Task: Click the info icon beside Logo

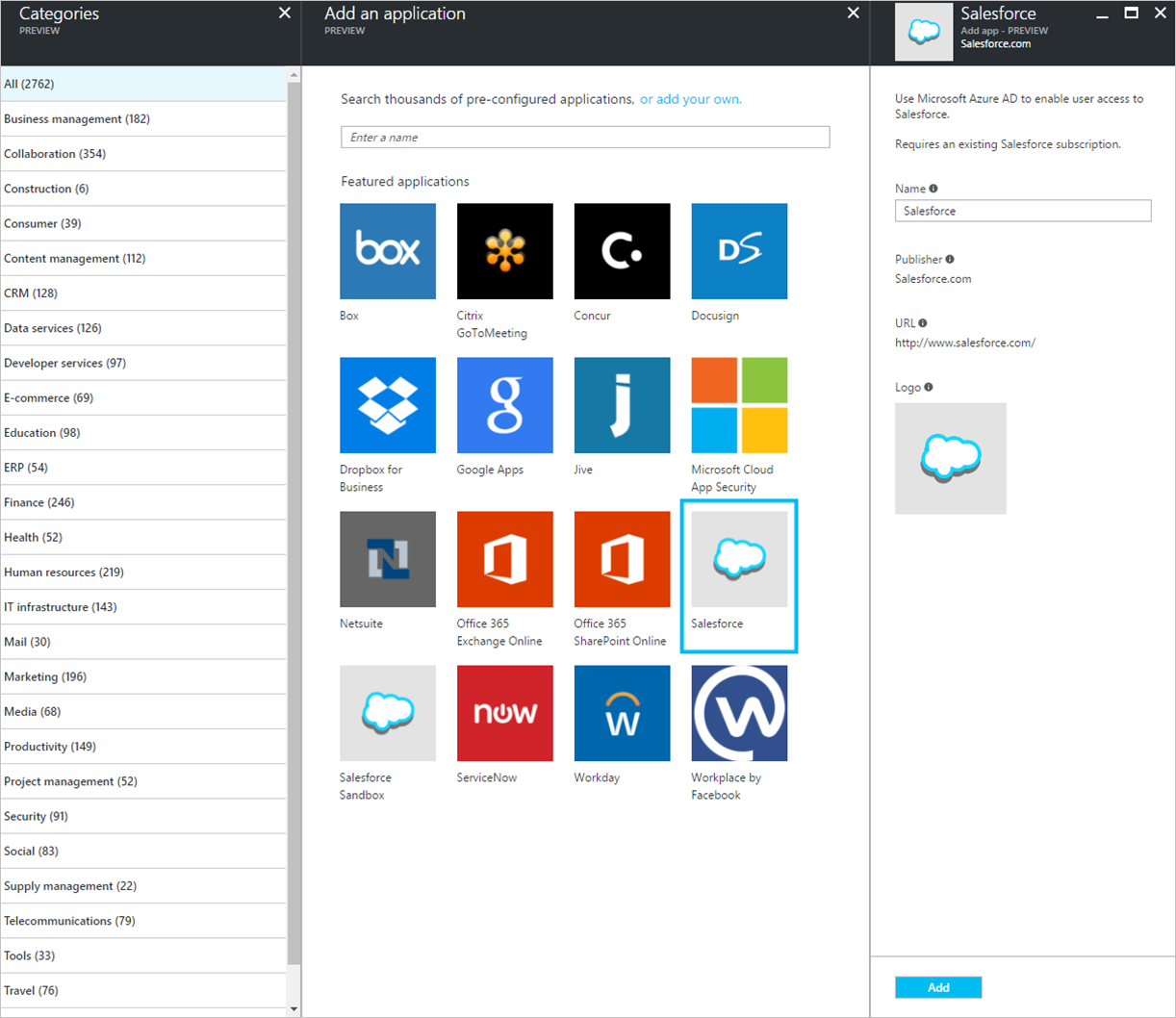Action: 929,387
